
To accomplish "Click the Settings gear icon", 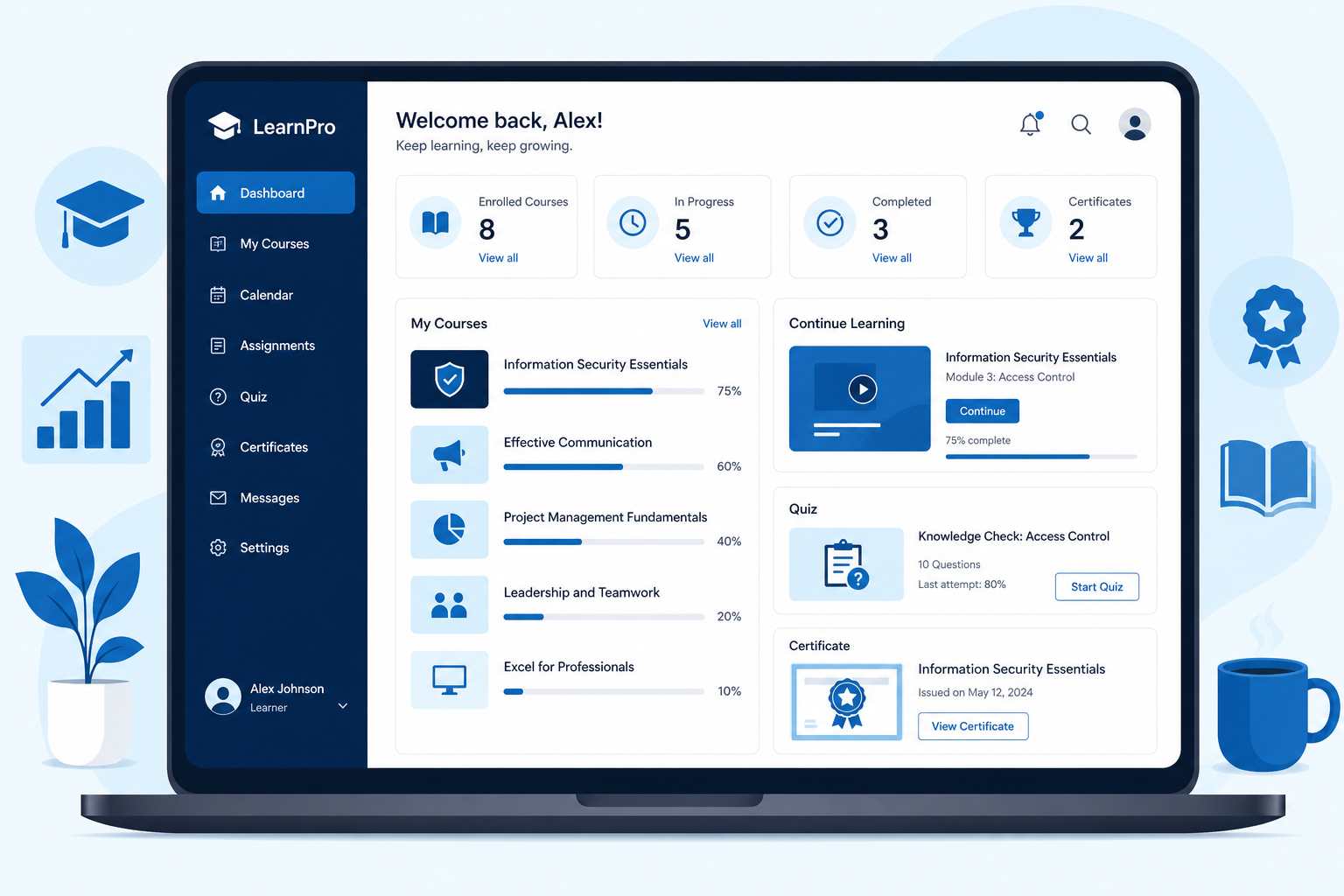I will point(219,548).
